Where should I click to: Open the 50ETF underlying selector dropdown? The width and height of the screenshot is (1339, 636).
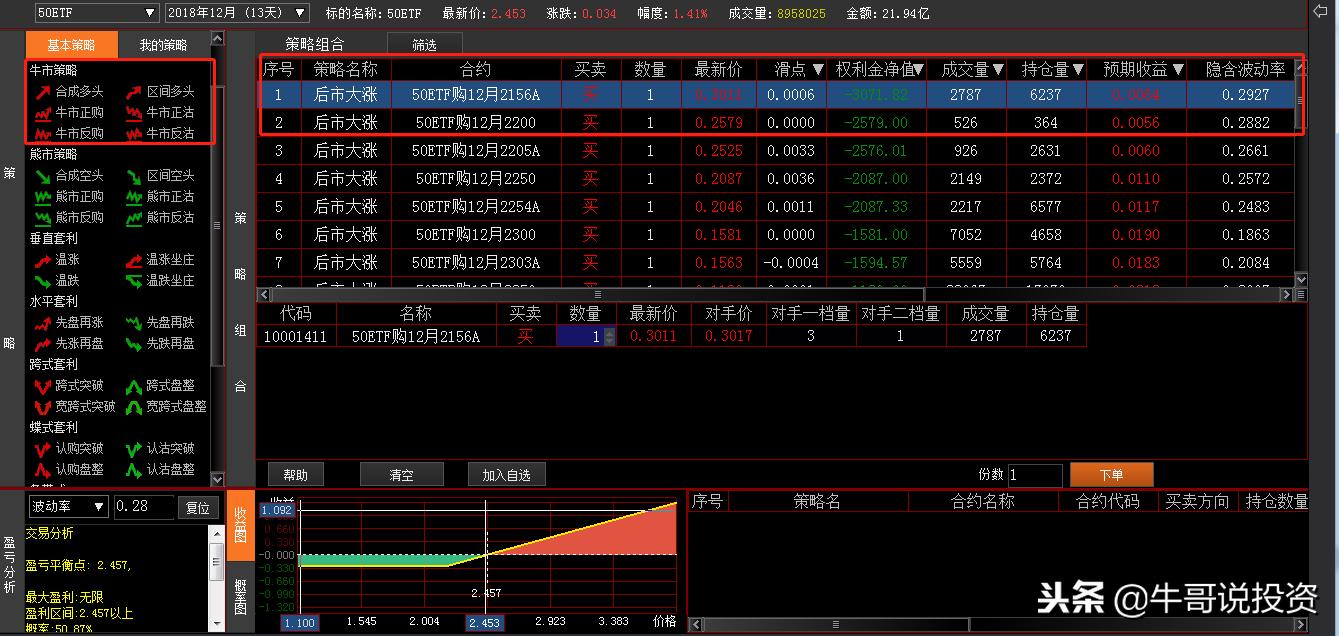(x=149, y=13)
